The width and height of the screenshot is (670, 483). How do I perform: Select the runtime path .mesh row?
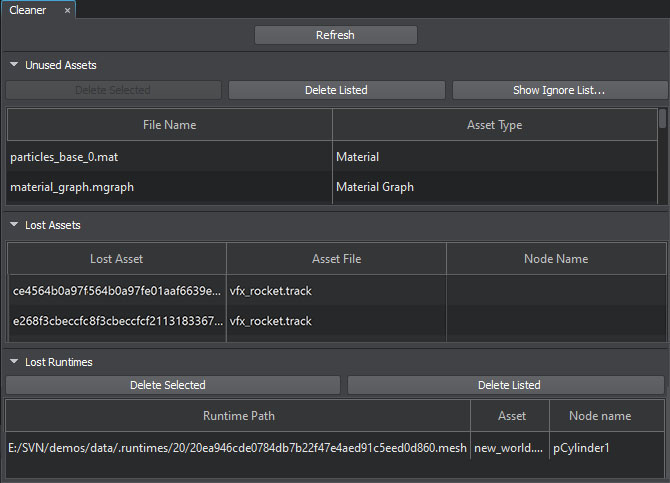[x=237, y=448]
